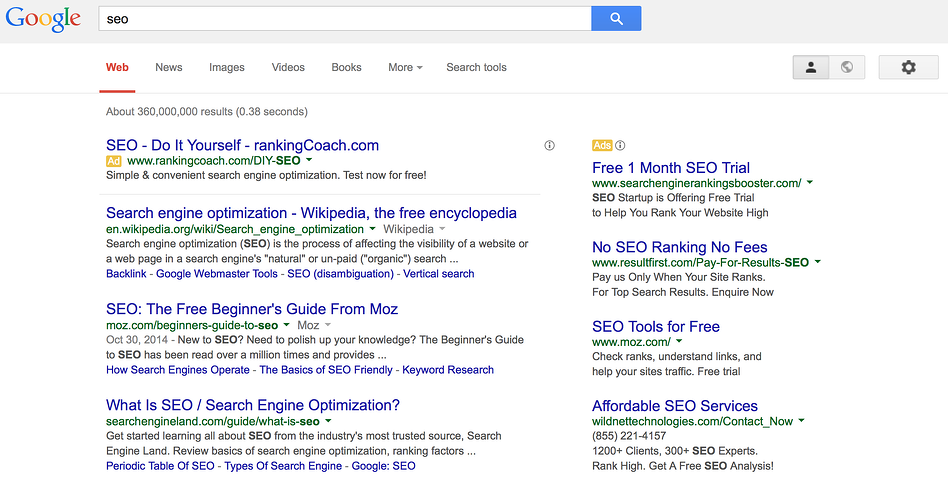Click the yellow Ad badge under rankingCoach
The image size is (948, 483).
(x=114, y=161)
